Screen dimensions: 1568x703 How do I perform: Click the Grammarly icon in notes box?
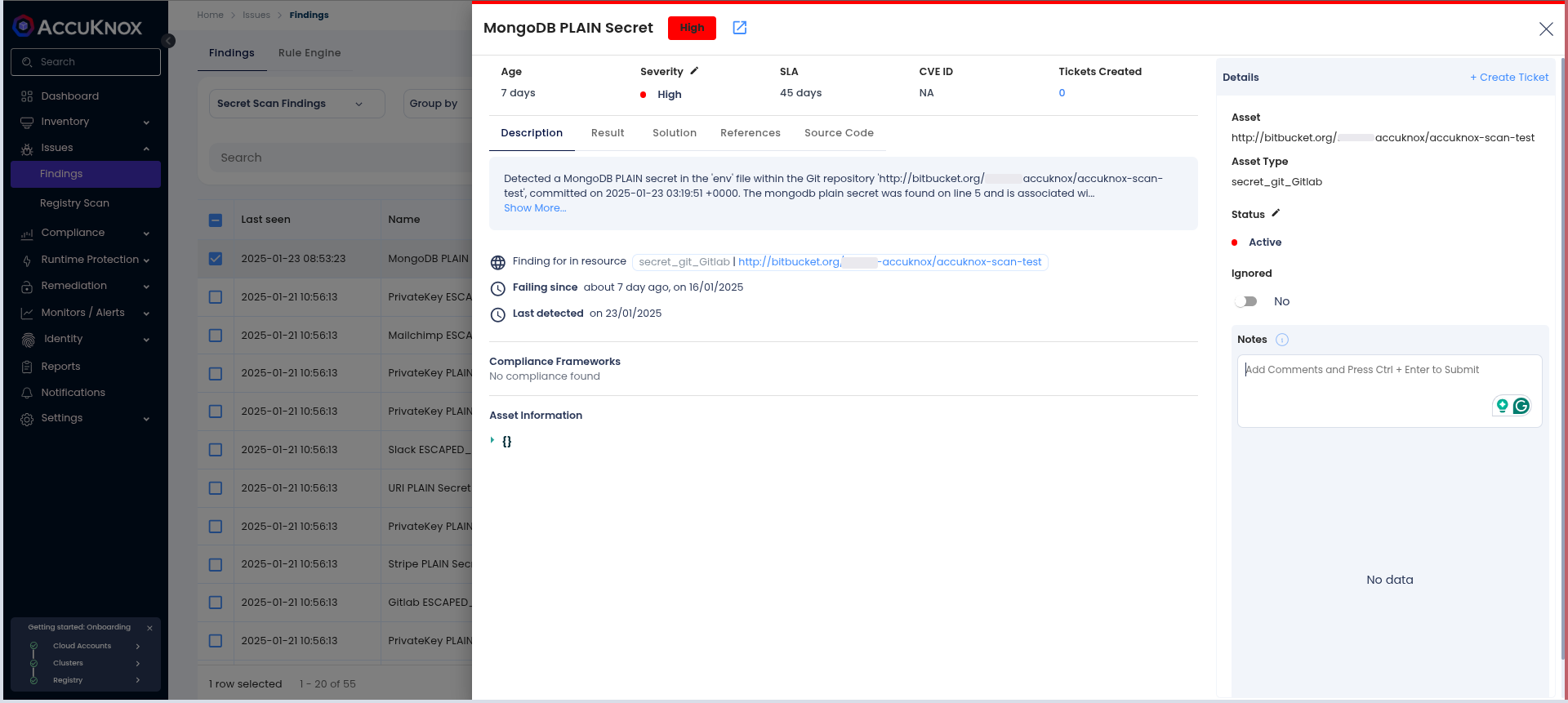1521,406
